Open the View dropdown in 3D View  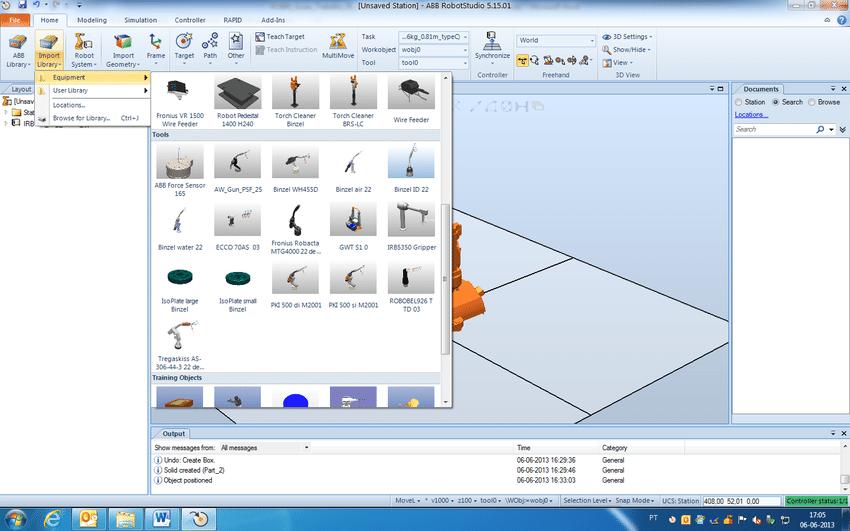pyautogui.click(x=618, y=63)
